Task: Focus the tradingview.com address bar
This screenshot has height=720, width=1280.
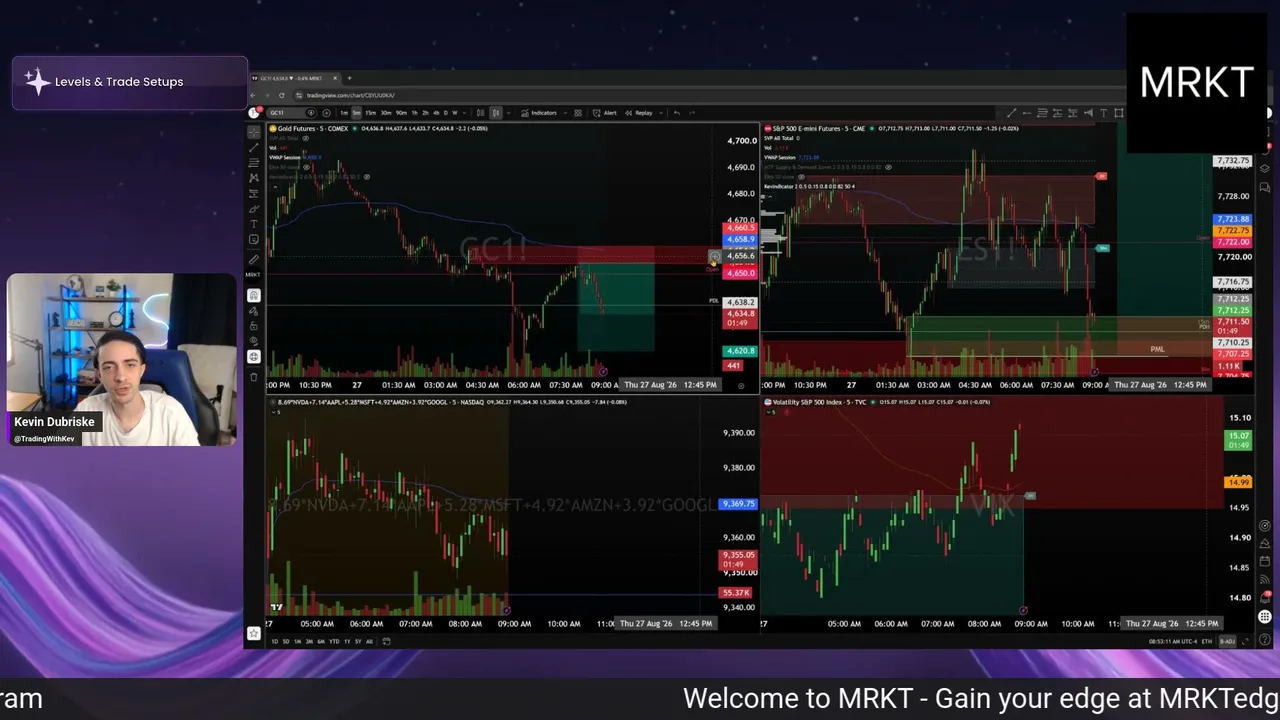Action: pos(350,95)
